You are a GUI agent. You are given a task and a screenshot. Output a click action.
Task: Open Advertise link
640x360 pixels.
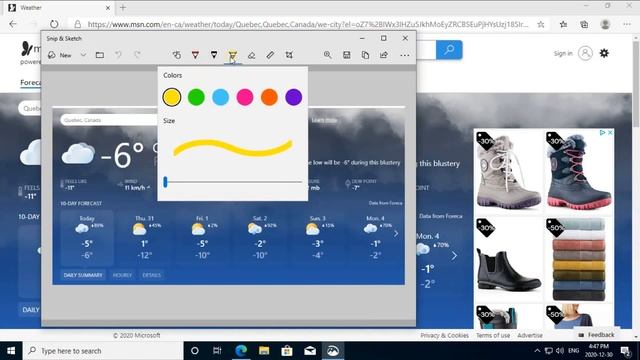[x=530, y=335]
